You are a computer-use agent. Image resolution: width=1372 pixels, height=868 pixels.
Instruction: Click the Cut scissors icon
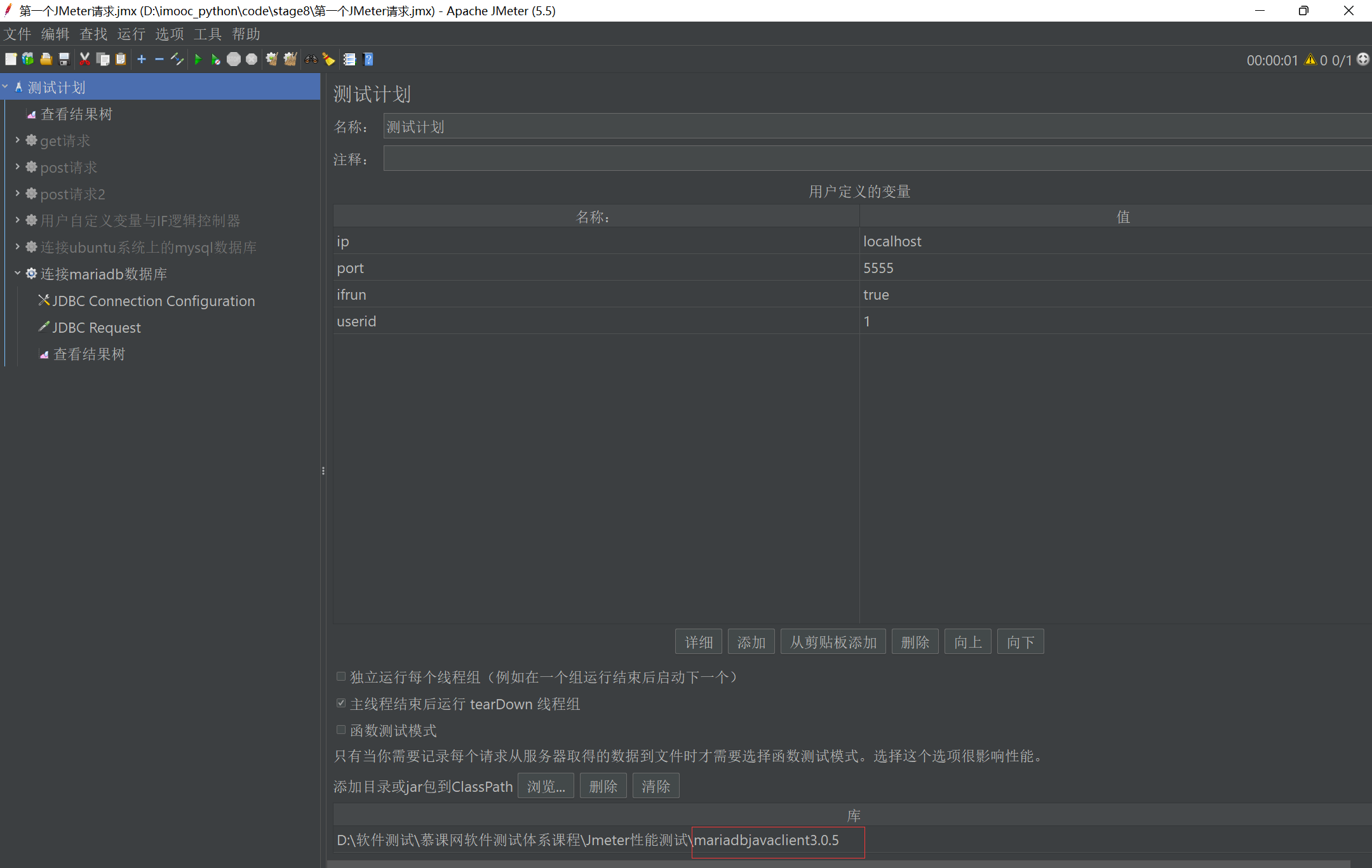point(84,60)
